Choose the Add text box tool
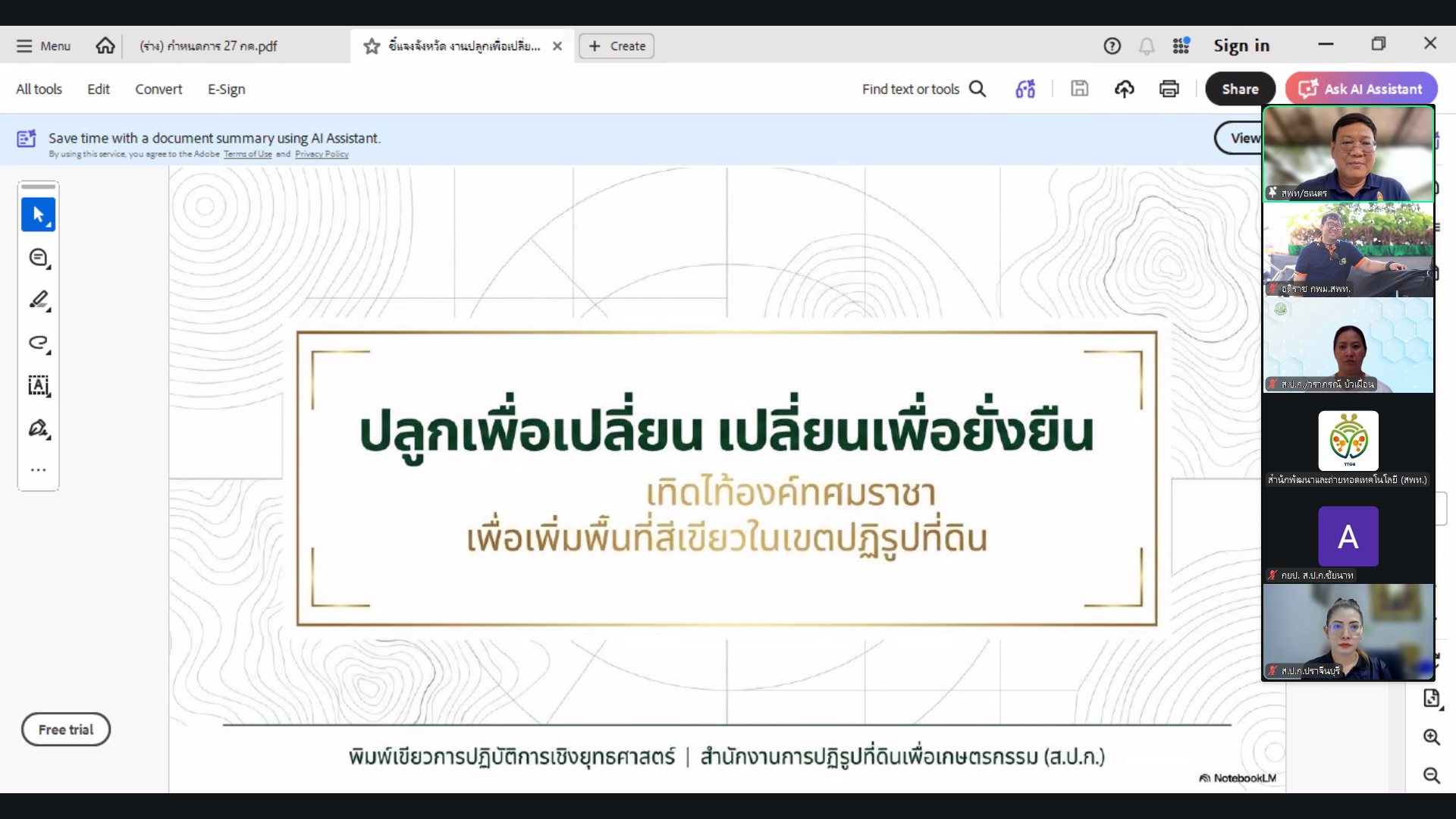 click(x=39, y=386)
